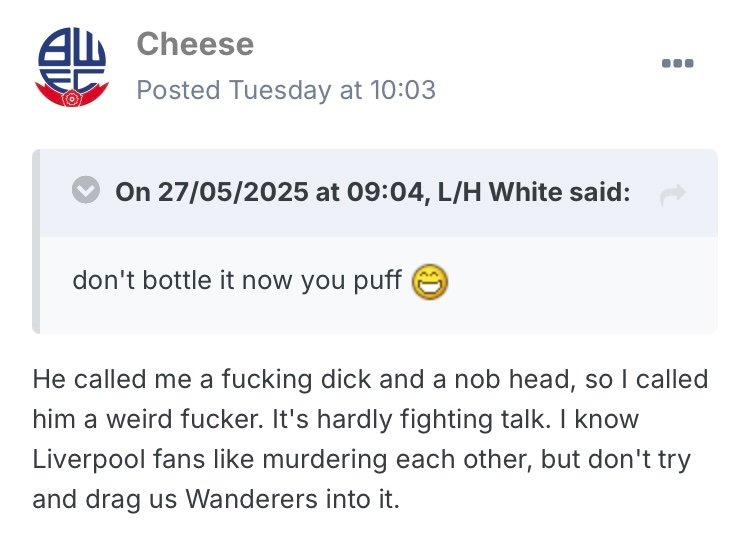
Task: Click the word "Posted" beneath the username
Action: point(178,90)
